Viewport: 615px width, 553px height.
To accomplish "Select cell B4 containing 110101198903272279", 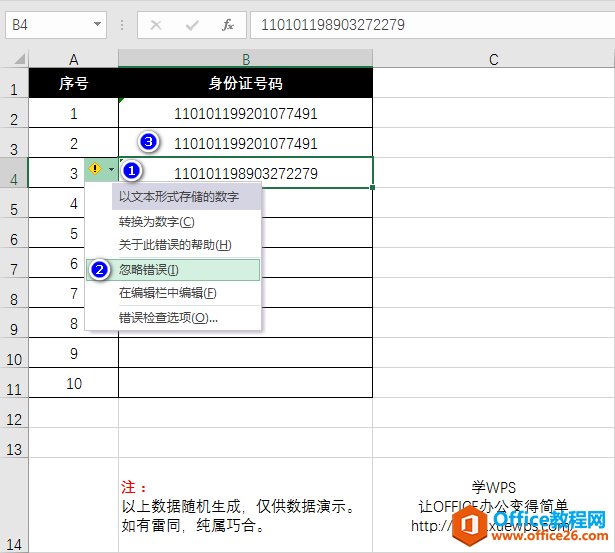I will coord(246,173).
